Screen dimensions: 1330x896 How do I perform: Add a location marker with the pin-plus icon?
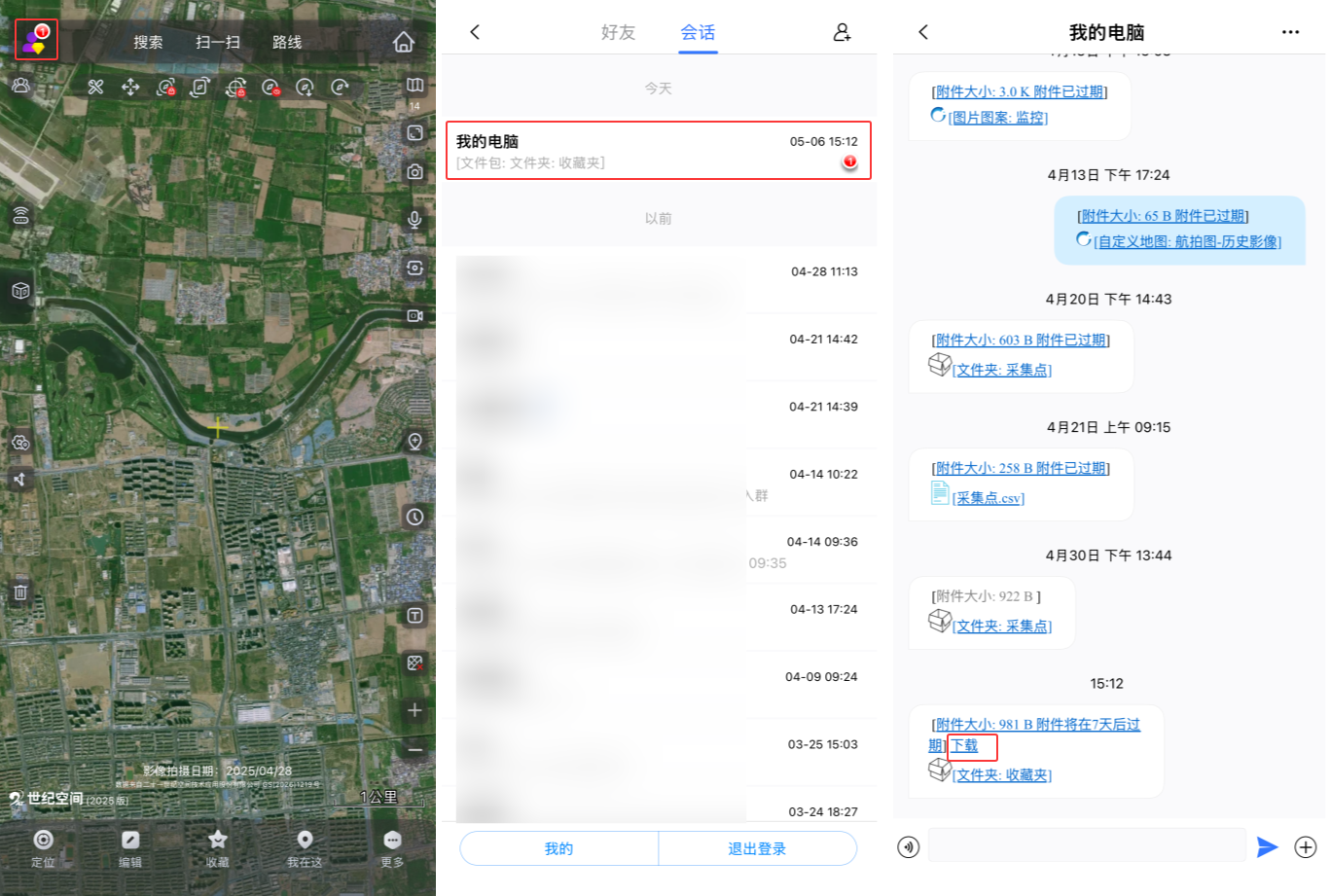pyautogui.click(x=414, y=443)
